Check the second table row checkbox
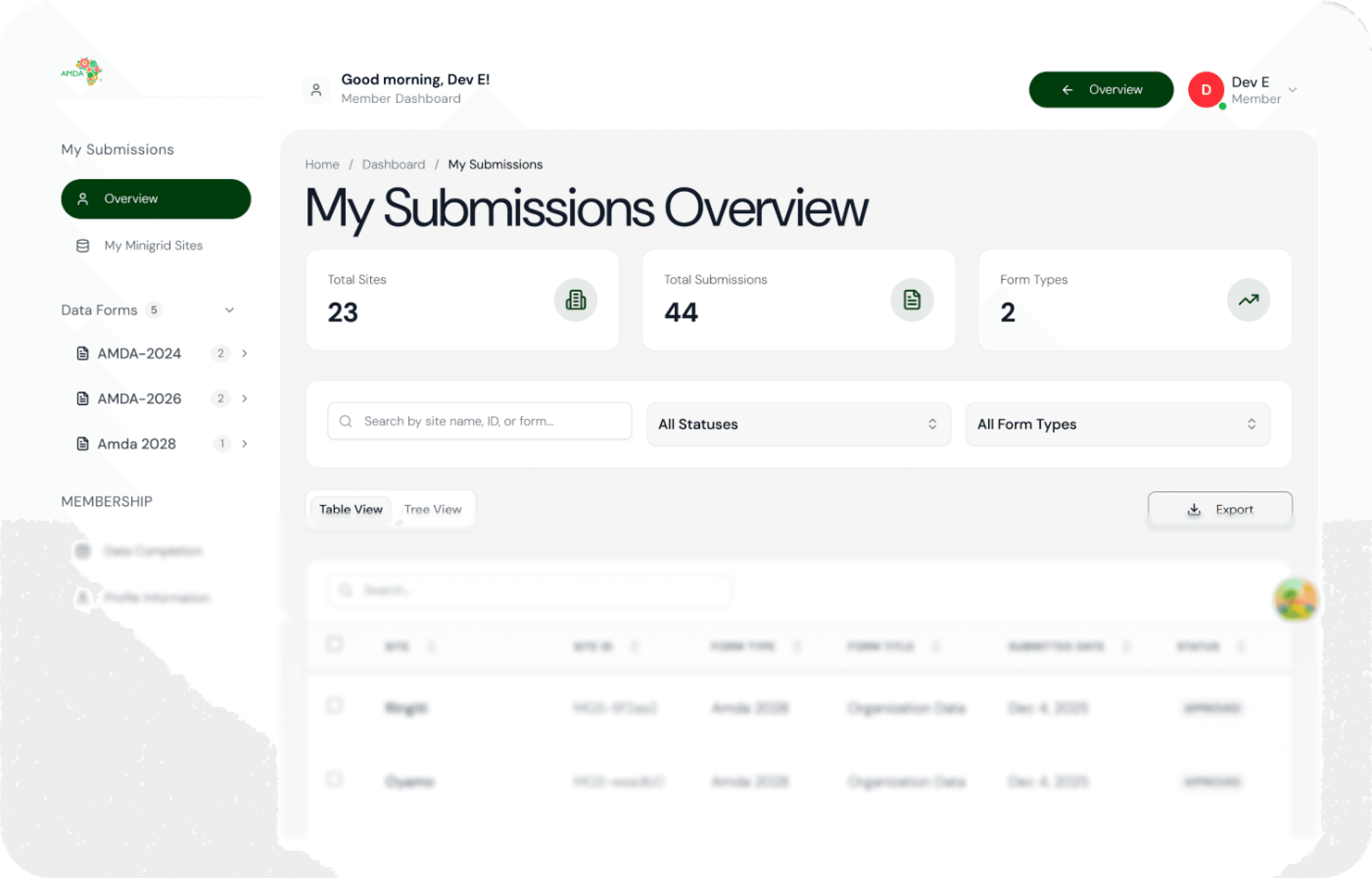The width and height of the screenshot is (1372, 878). pyautogui.click(x=335, y=779)
